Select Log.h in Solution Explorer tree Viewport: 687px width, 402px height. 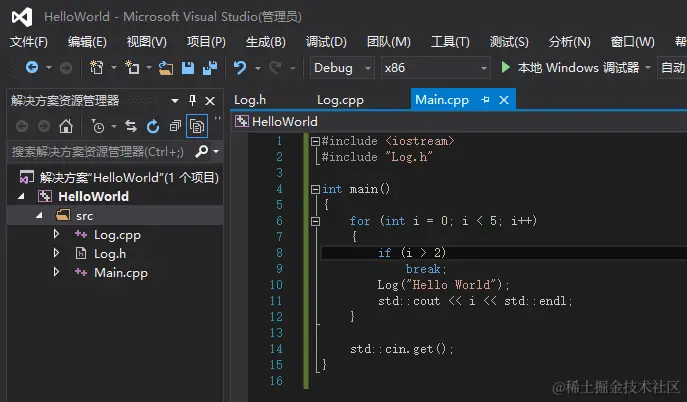coord(110,254)
